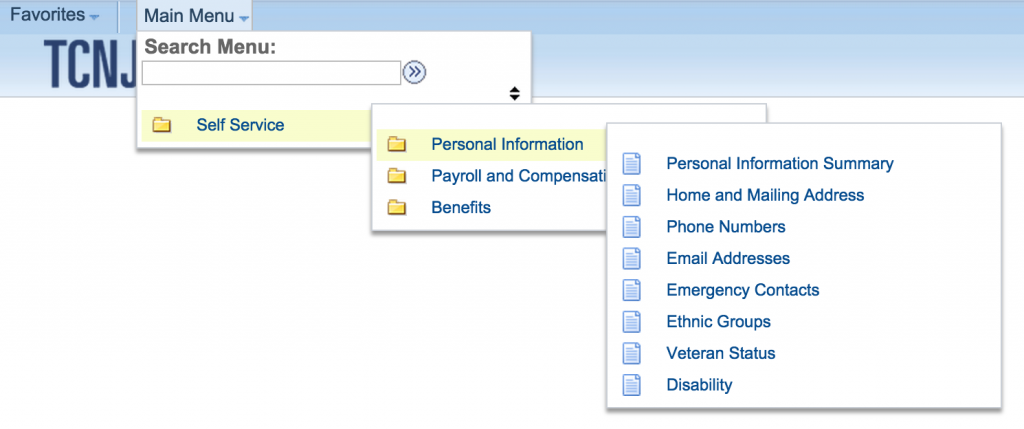This screenshot has width=1024, height=429.
Task: Click the Payroll and Compensation folder icon
Action: tap(396, 176)
